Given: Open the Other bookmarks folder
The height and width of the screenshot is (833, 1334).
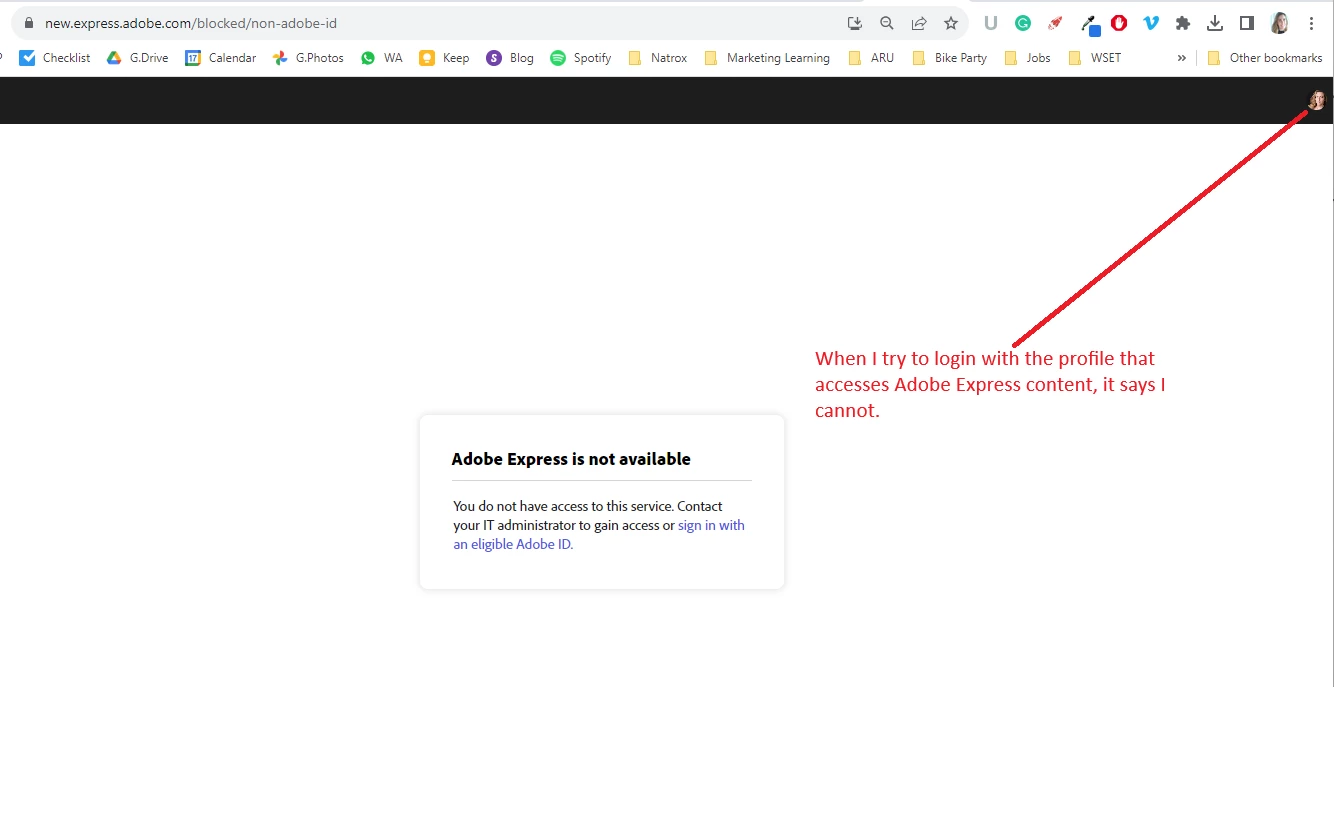Looking at the screenshot, I should [x=1265, y=58].
